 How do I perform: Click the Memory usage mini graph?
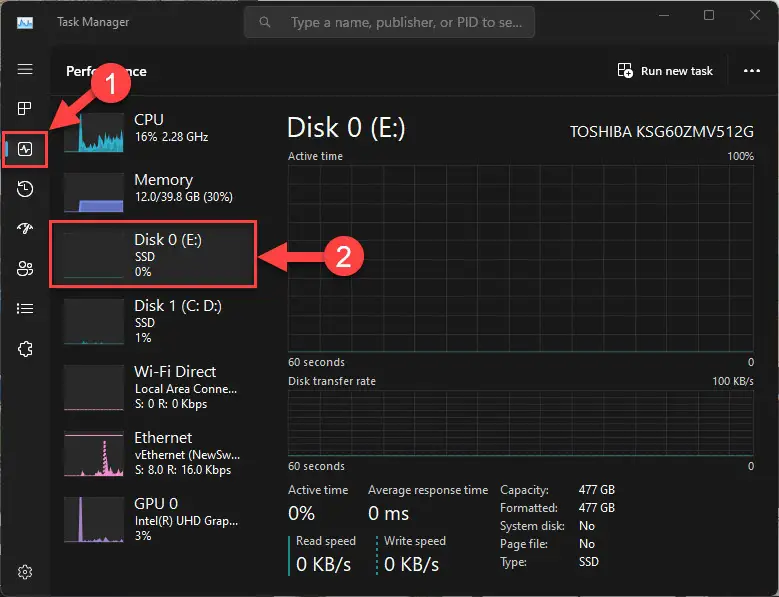[94, 192]
